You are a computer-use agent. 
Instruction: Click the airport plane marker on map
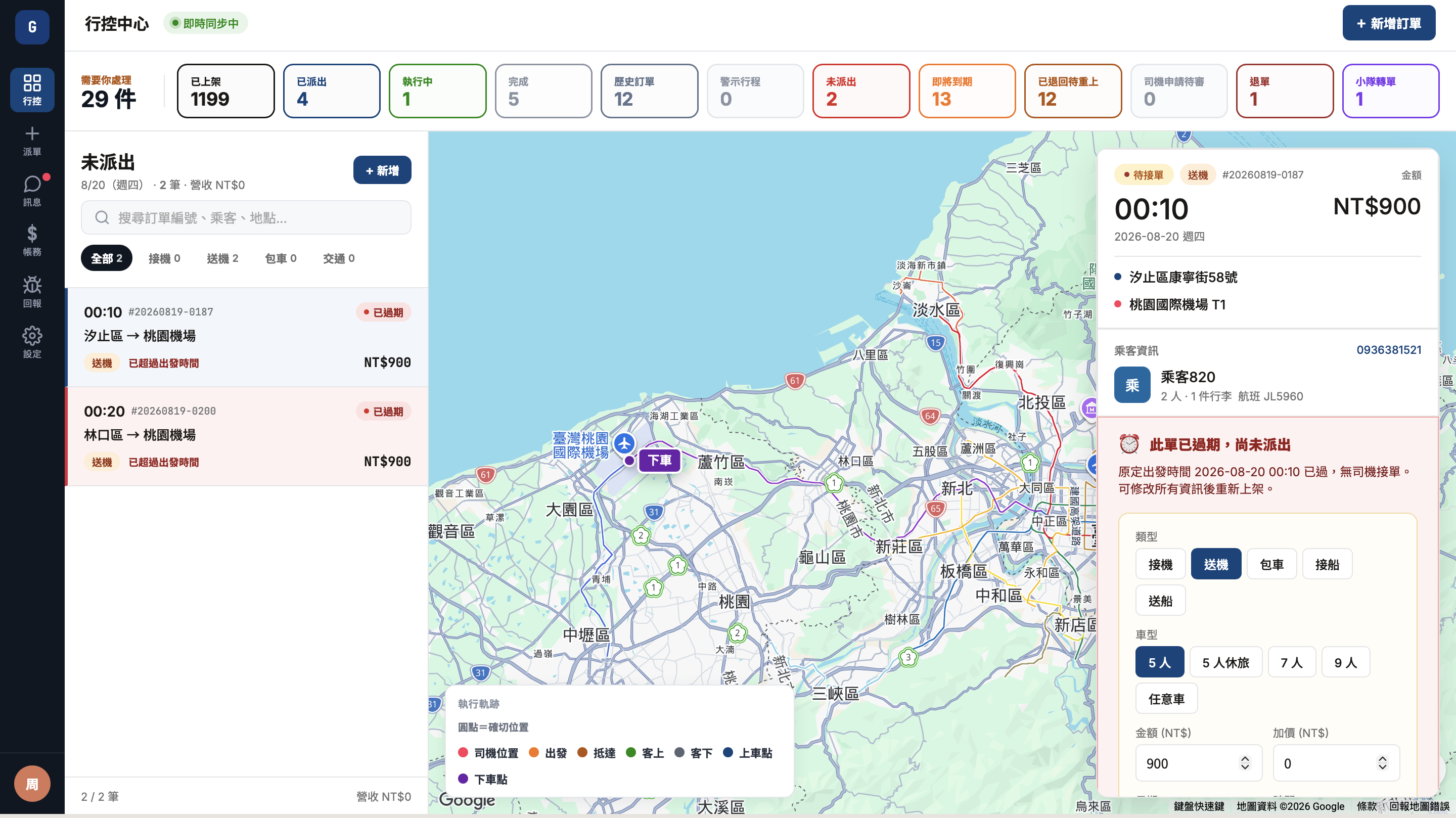tap(624, 444)
